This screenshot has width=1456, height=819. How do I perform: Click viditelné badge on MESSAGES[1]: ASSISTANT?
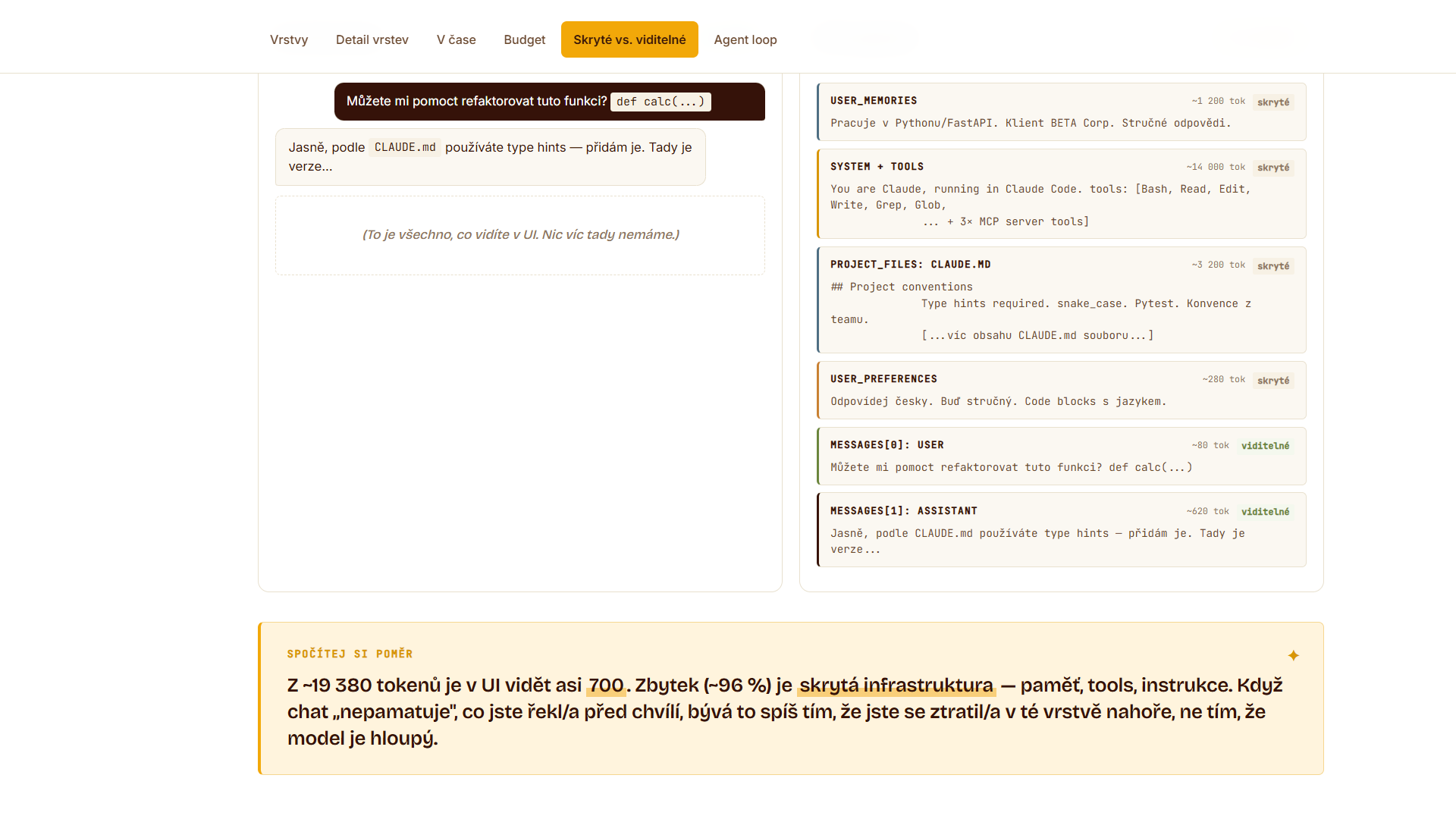click(x=1265, y=512)
